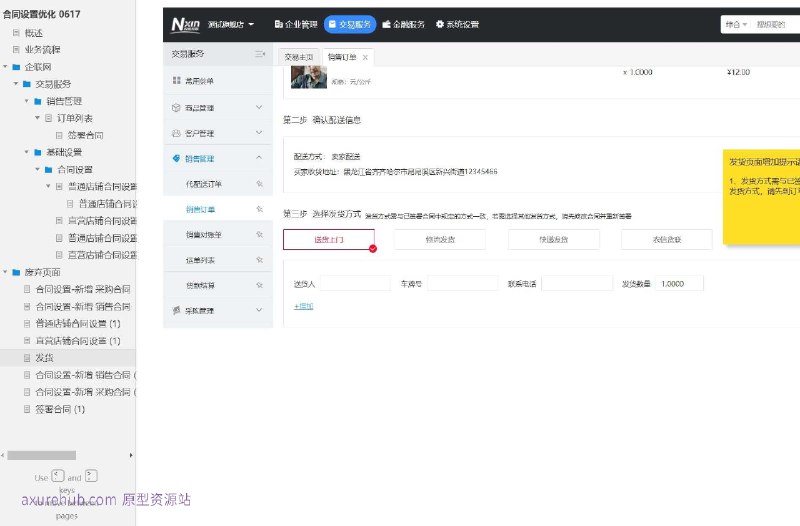Image resolution: width=800 pixels, height=526 pixels.
Task: Select the 快递发货 delivery option
Action: [554, 239]
